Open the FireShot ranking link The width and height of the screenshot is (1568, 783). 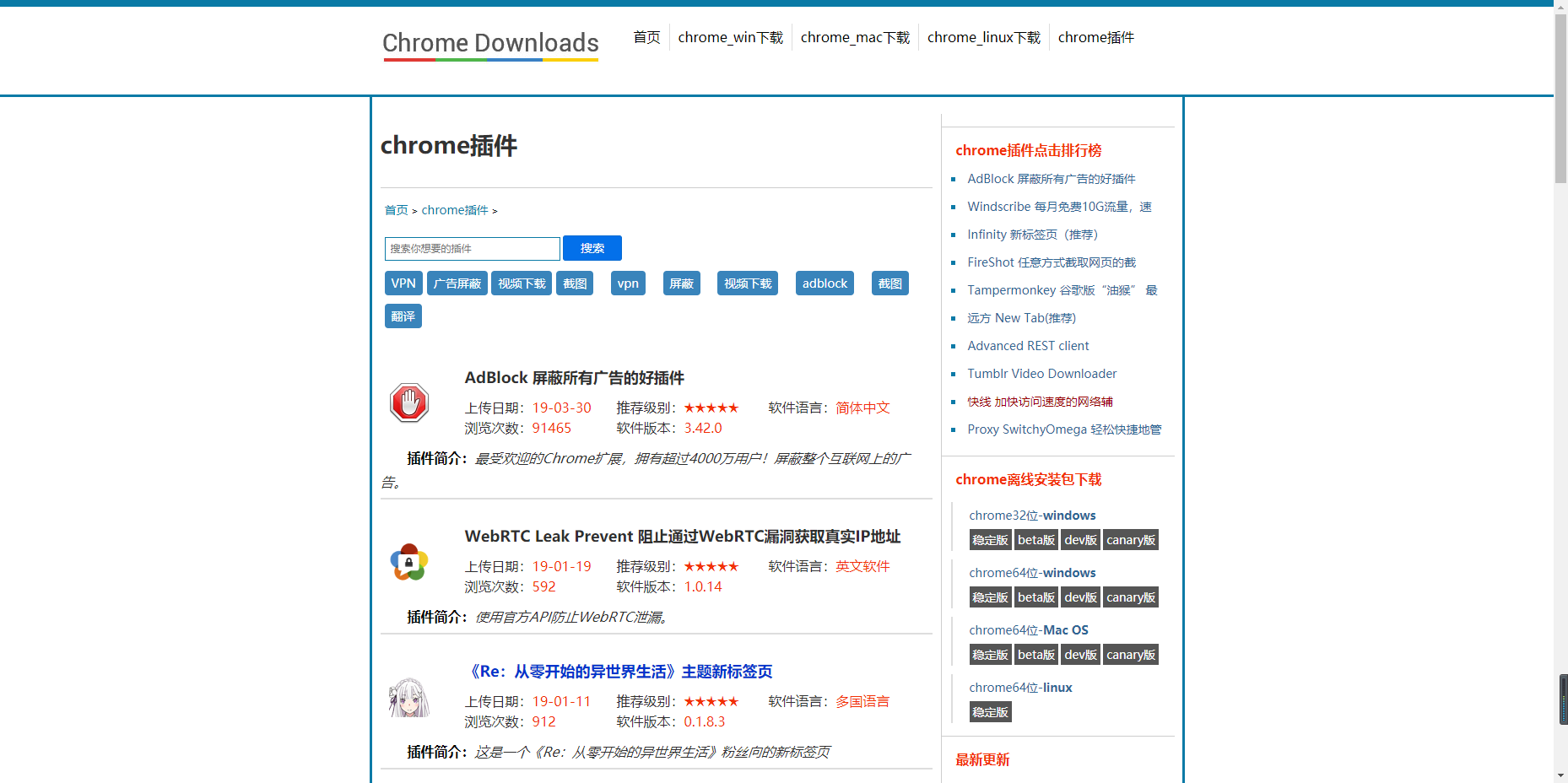pos(1052,262)
